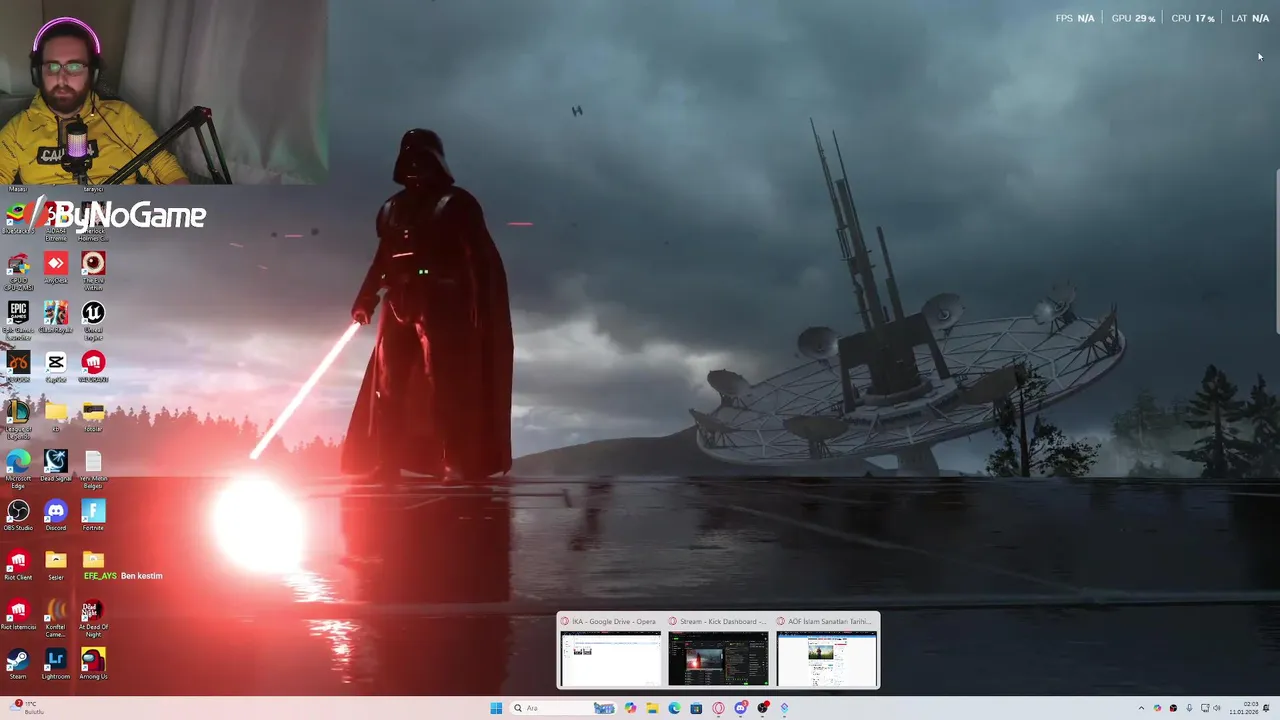
Task: Launch Unreal Engine from the desktop
Action: coord(93,320)
